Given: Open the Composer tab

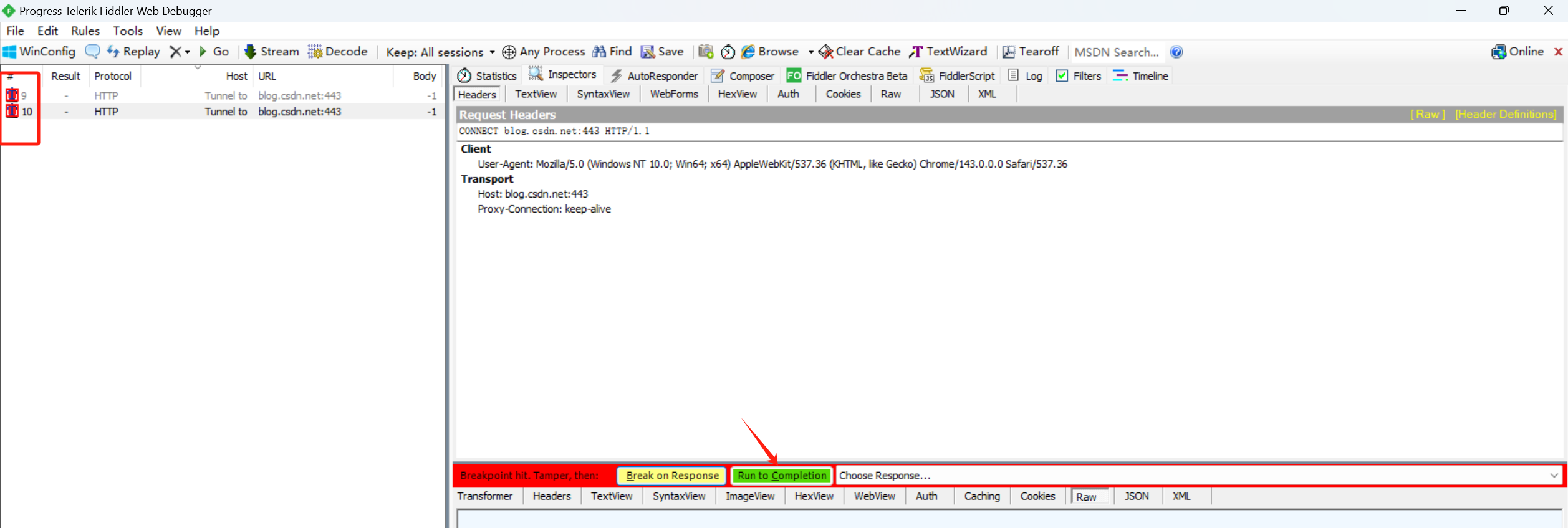Looking at the screenshot, I should (x=743, y=76).
